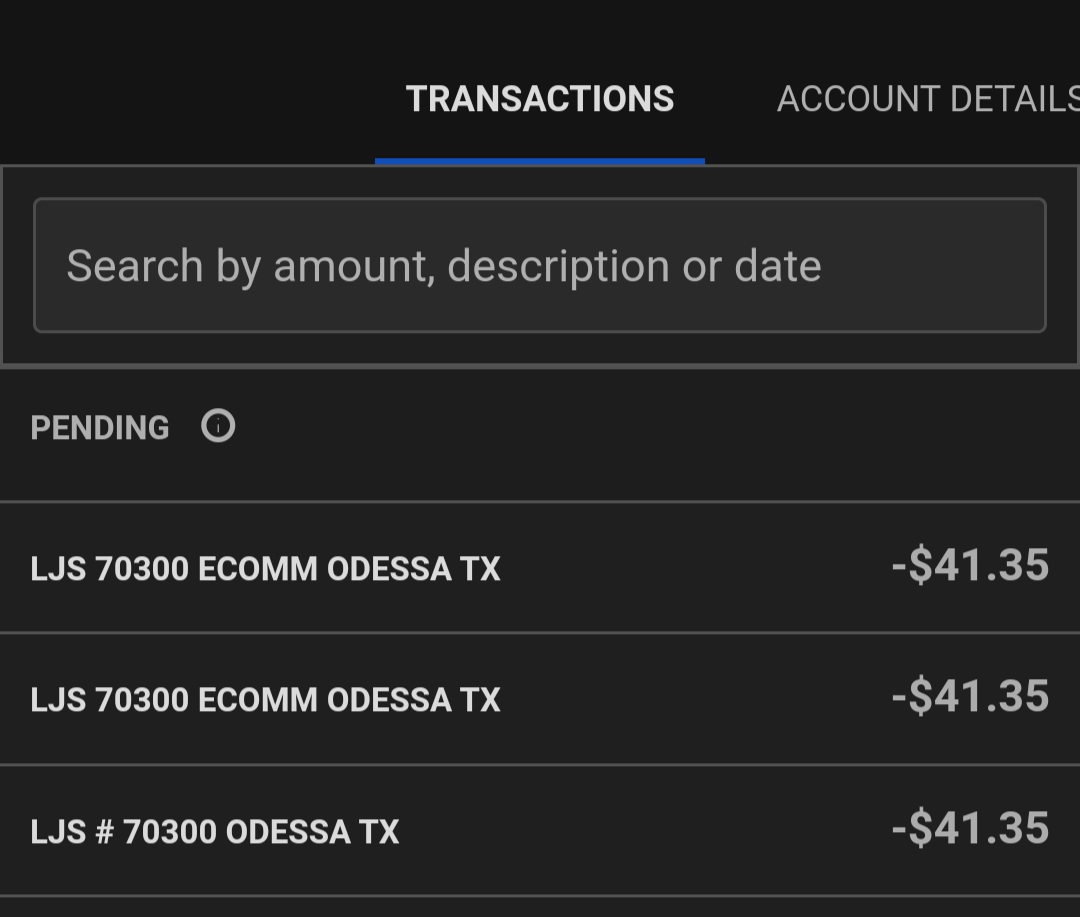Switch to the ACCOUNT DETAILS tab
The width and height of the screenshot is (1080, 917).
pos(926,99)
